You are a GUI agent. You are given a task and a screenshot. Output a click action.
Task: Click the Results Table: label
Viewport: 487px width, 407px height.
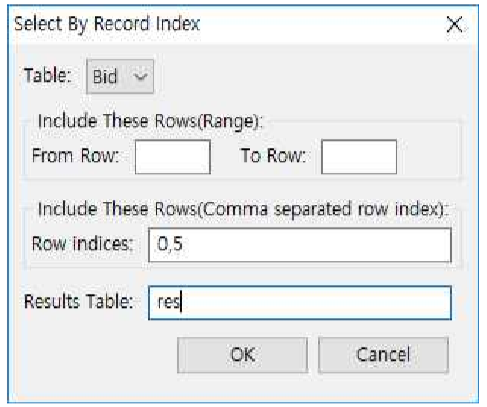(78, 302)
